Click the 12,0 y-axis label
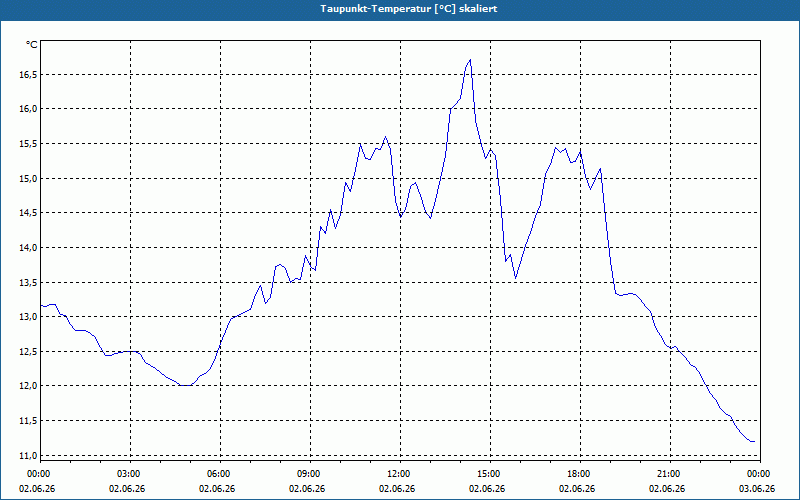Viewport: 800px width, 500px height. click(28, 386)
